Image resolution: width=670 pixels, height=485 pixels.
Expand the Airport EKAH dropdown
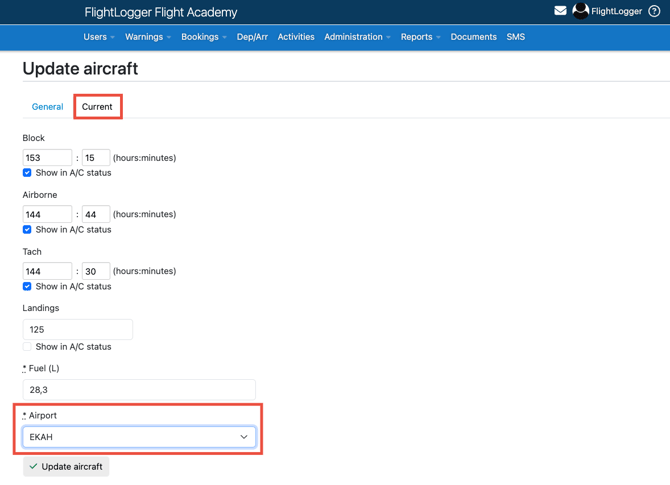139,437
